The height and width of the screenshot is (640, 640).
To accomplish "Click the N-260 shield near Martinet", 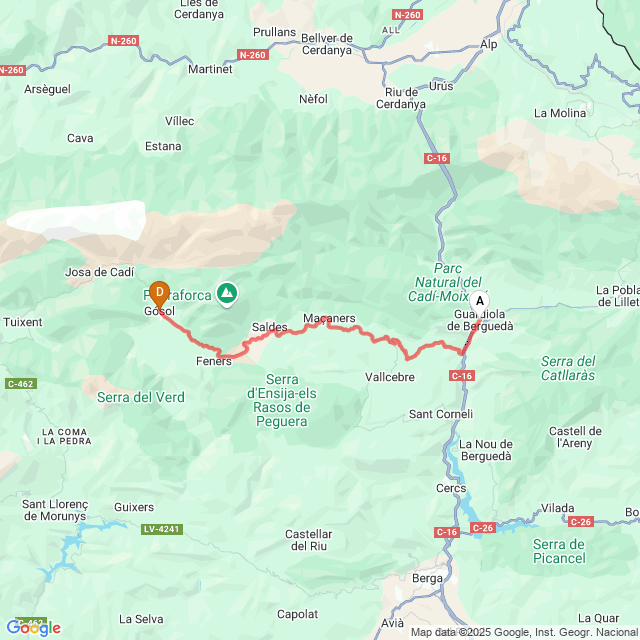I will tap(253, 55).
